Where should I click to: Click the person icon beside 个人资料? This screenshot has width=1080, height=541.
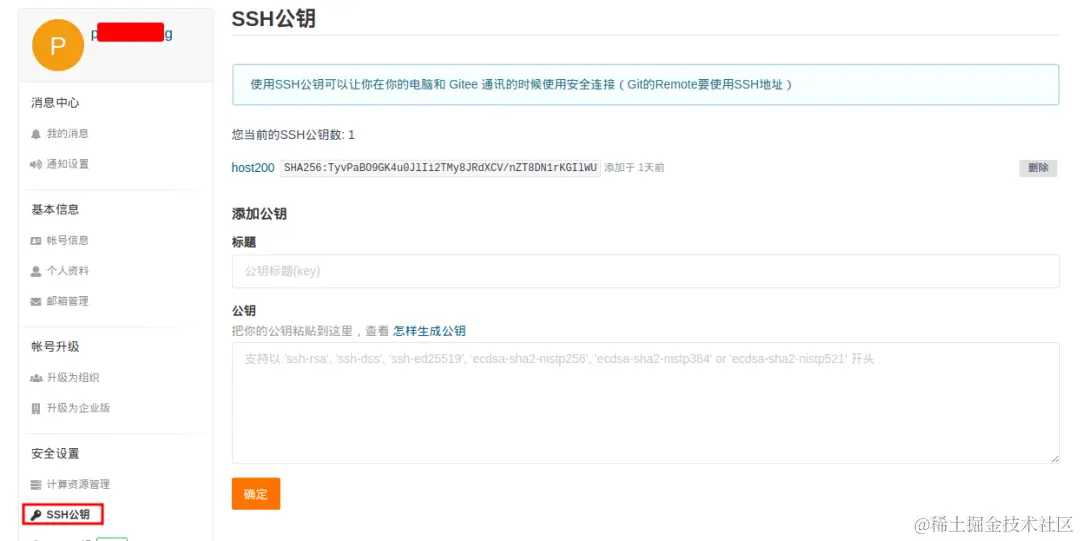tap(36, 271)
